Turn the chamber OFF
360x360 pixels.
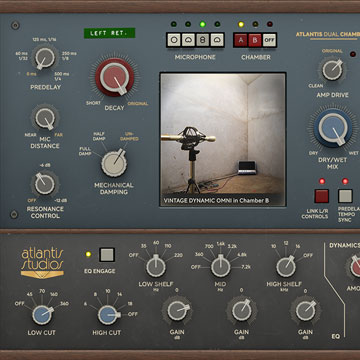point(269,40)
